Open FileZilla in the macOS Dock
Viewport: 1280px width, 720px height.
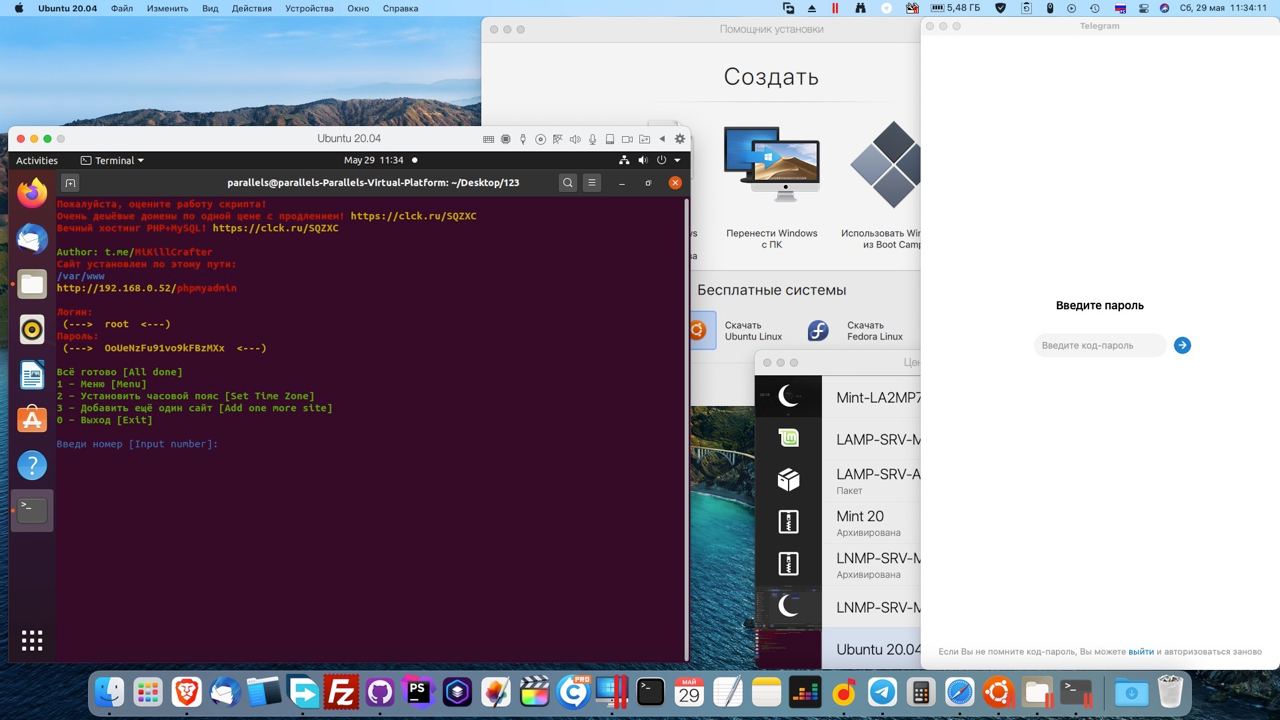(x=341, y=691)
